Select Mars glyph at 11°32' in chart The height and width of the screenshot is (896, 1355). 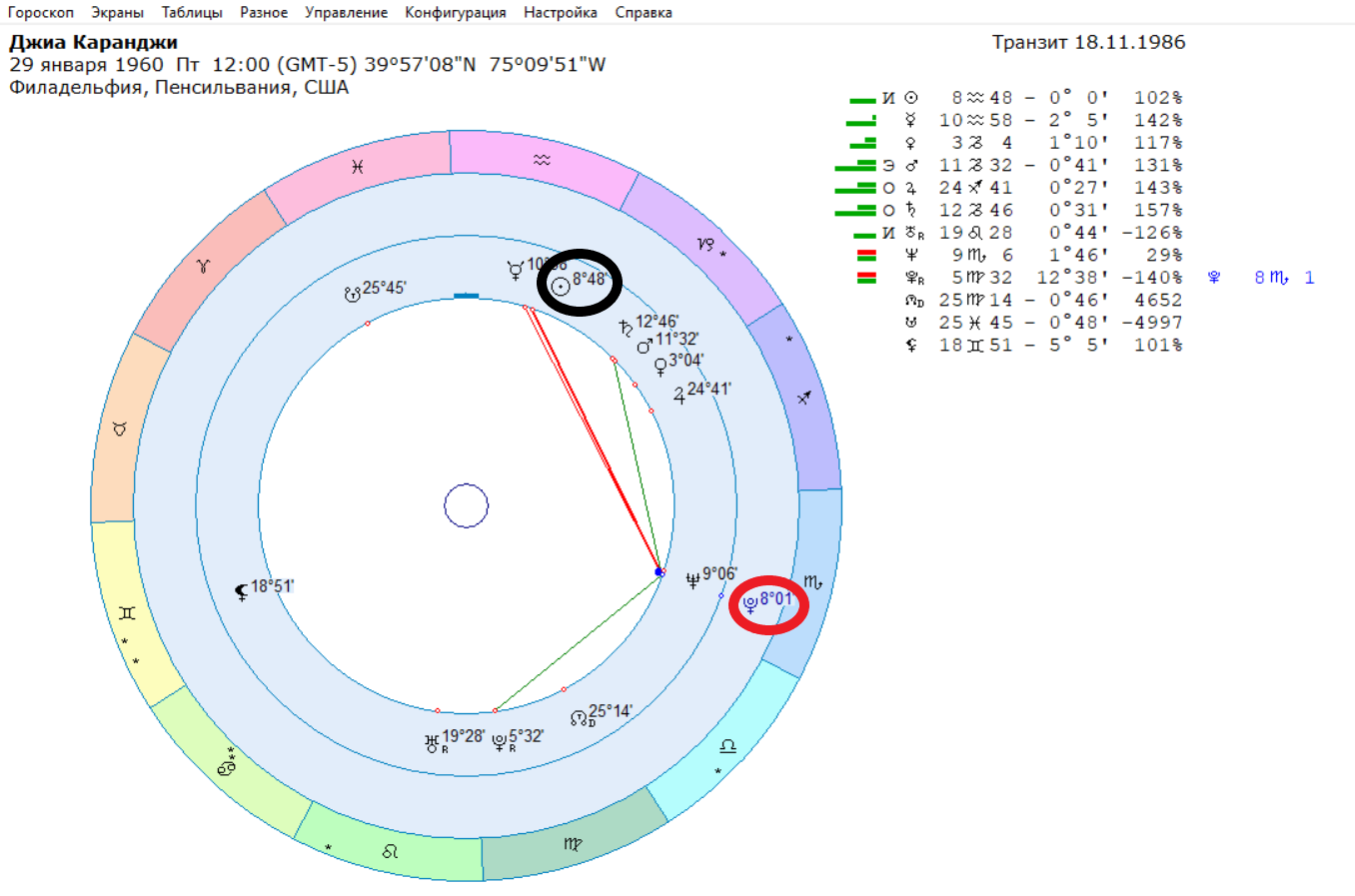point(645,346)
